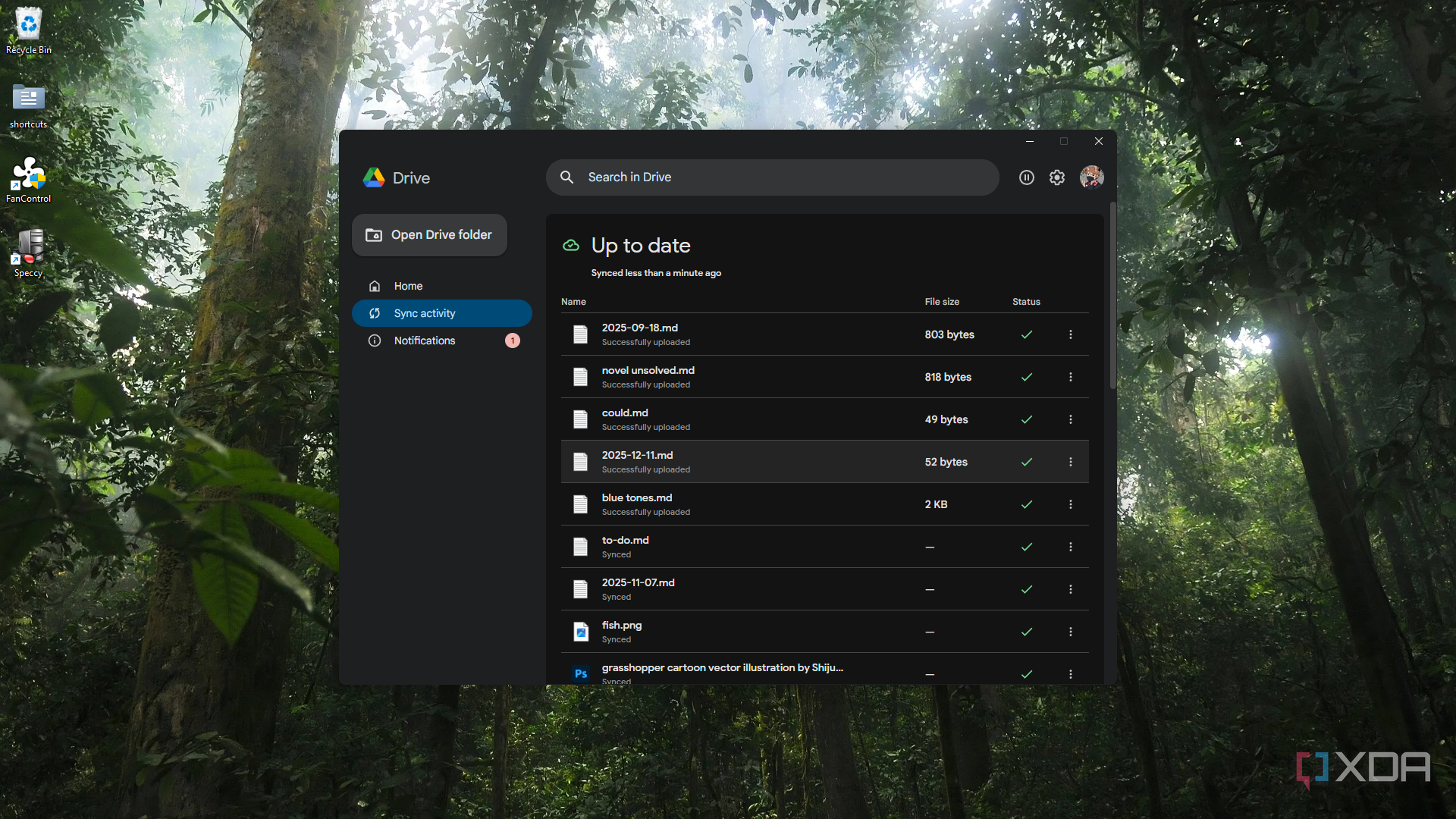The image size is (1456, 819).
Task: Open more options for 2025-09-18.md
Action: [x=1071, y=334]
